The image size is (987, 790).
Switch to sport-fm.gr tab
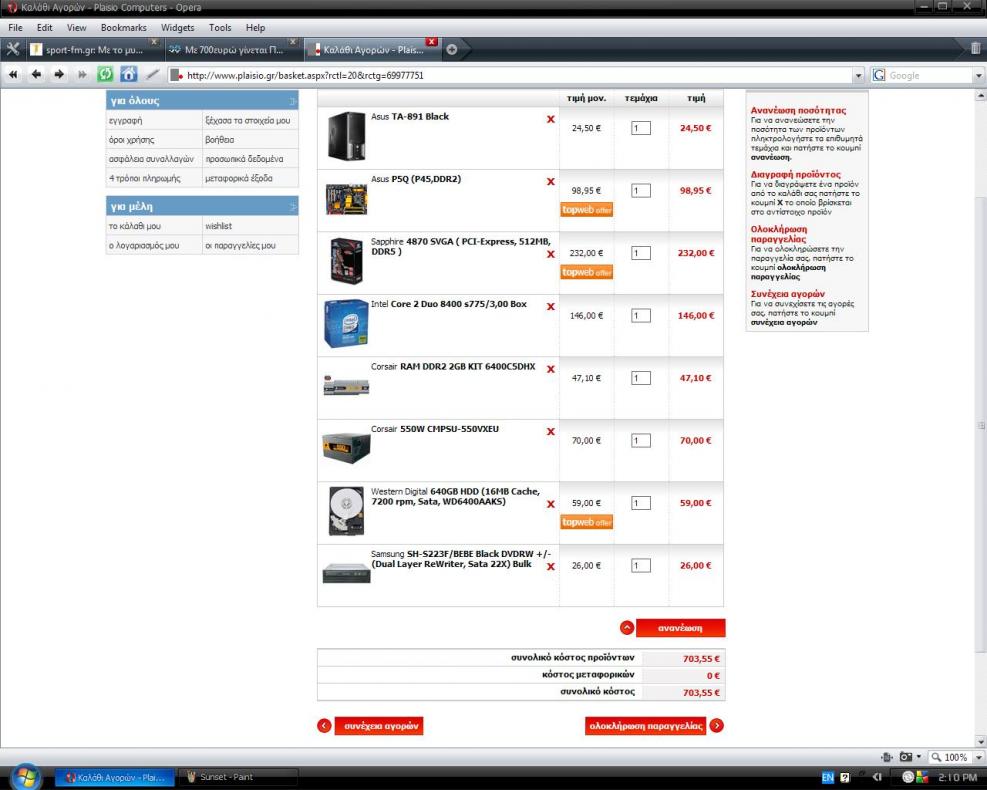93,49
